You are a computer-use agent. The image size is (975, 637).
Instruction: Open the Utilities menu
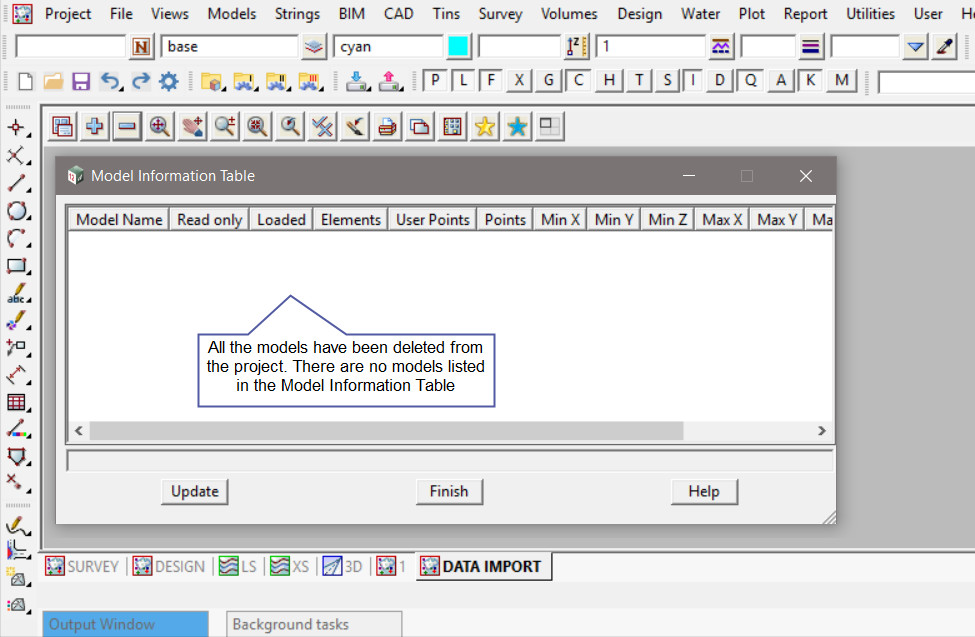coord(870,14)
